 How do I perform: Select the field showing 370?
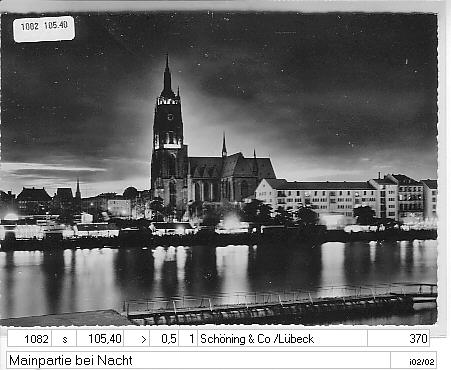(398, 339)
